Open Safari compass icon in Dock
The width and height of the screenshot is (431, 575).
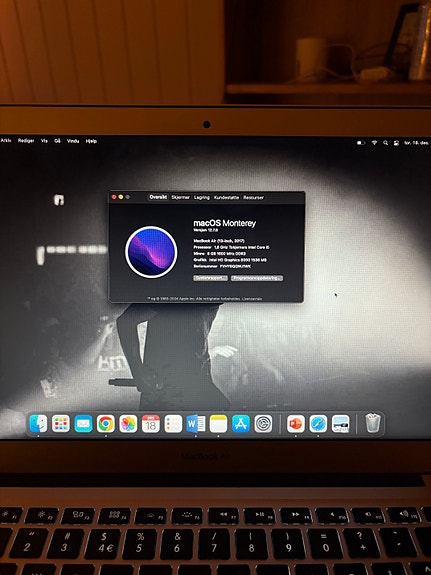[x=318, y=424]
